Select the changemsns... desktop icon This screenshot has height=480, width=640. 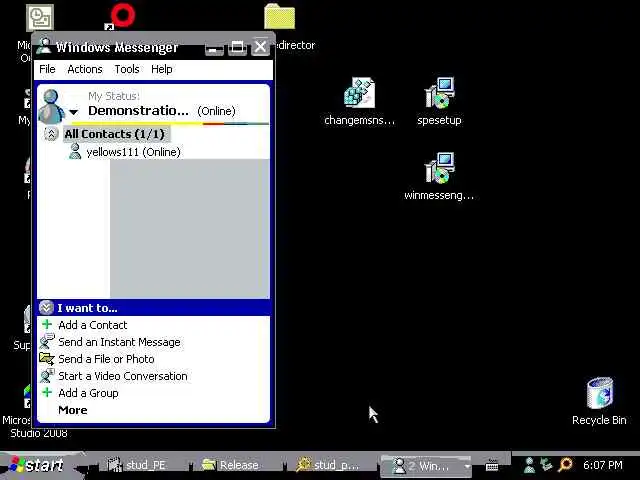click(359, 102)
